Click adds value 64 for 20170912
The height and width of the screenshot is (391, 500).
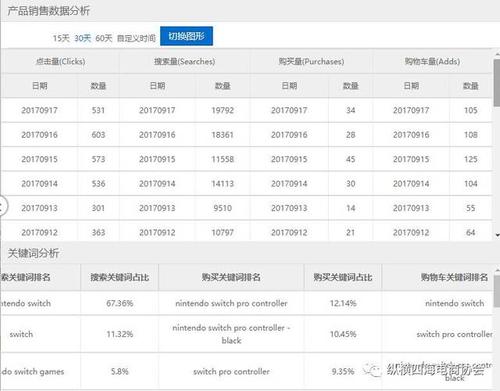pyautogui.click(x=471, y=232)
